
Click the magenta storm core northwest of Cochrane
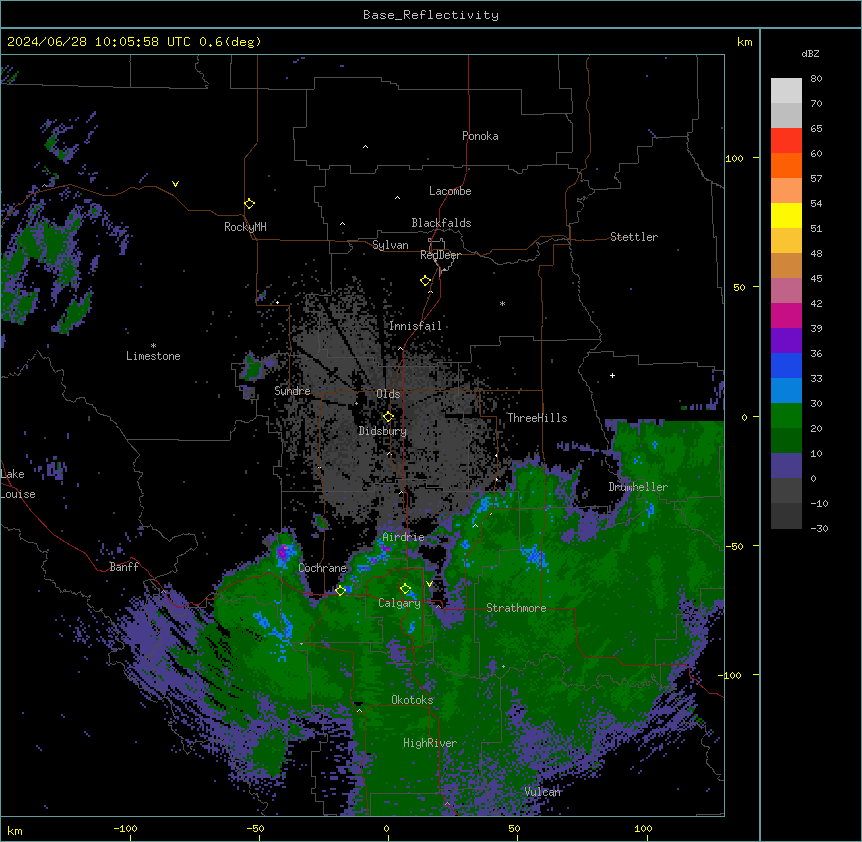(283, 551)
